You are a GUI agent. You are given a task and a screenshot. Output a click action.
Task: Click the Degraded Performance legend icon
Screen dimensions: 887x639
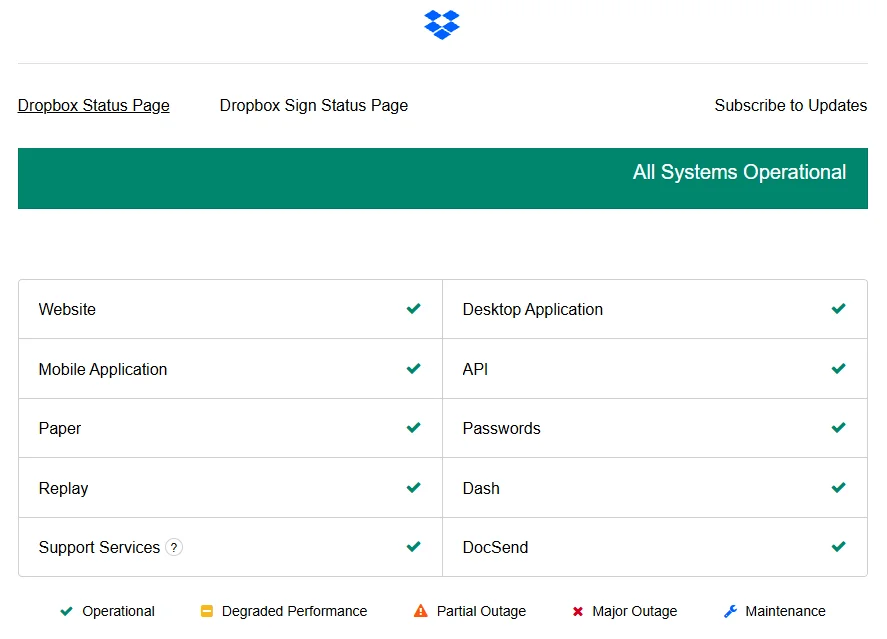click(207, 610)
